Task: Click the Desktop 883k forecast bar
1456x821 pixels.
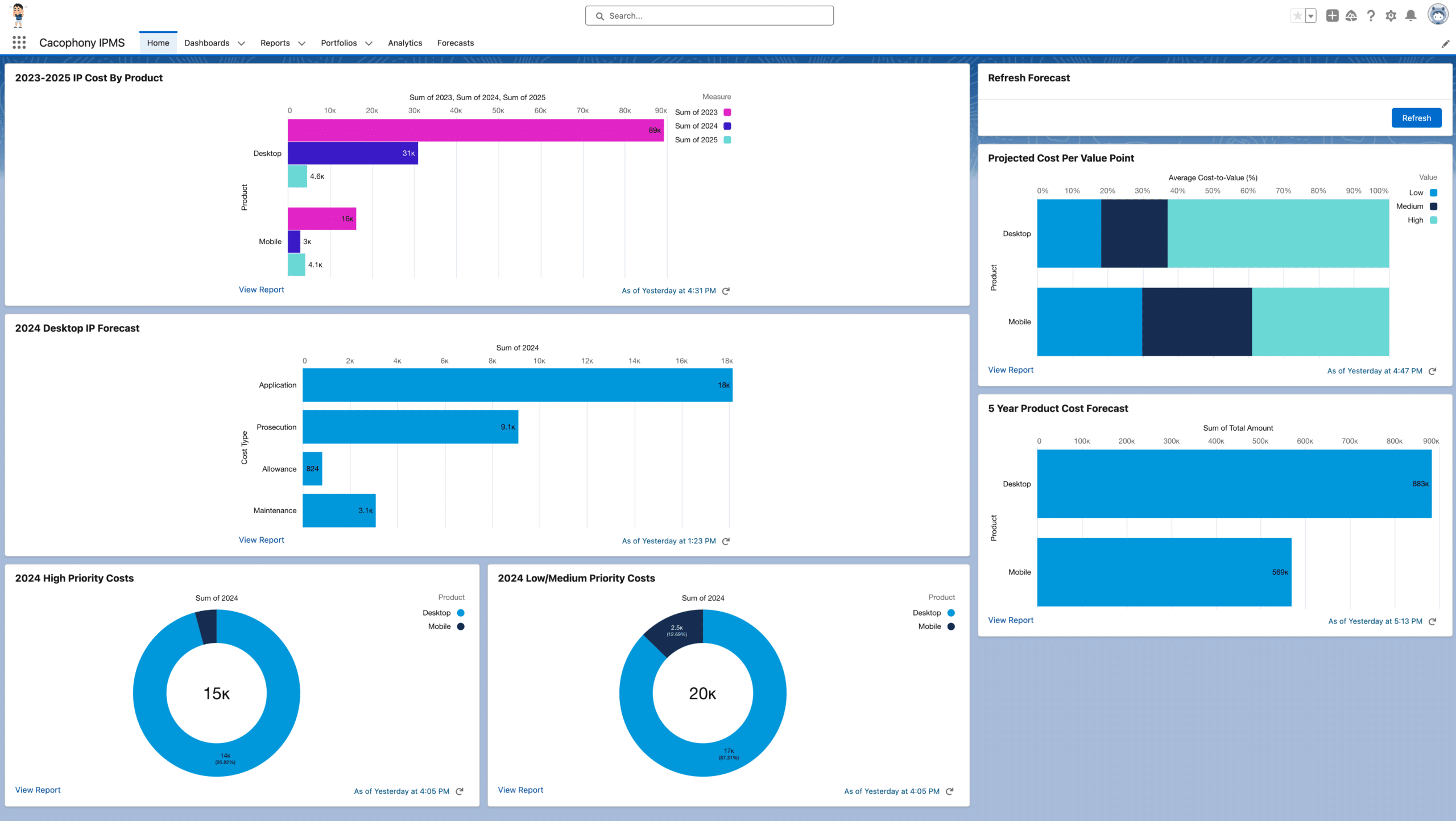Action: click(x=1234, y=484)
